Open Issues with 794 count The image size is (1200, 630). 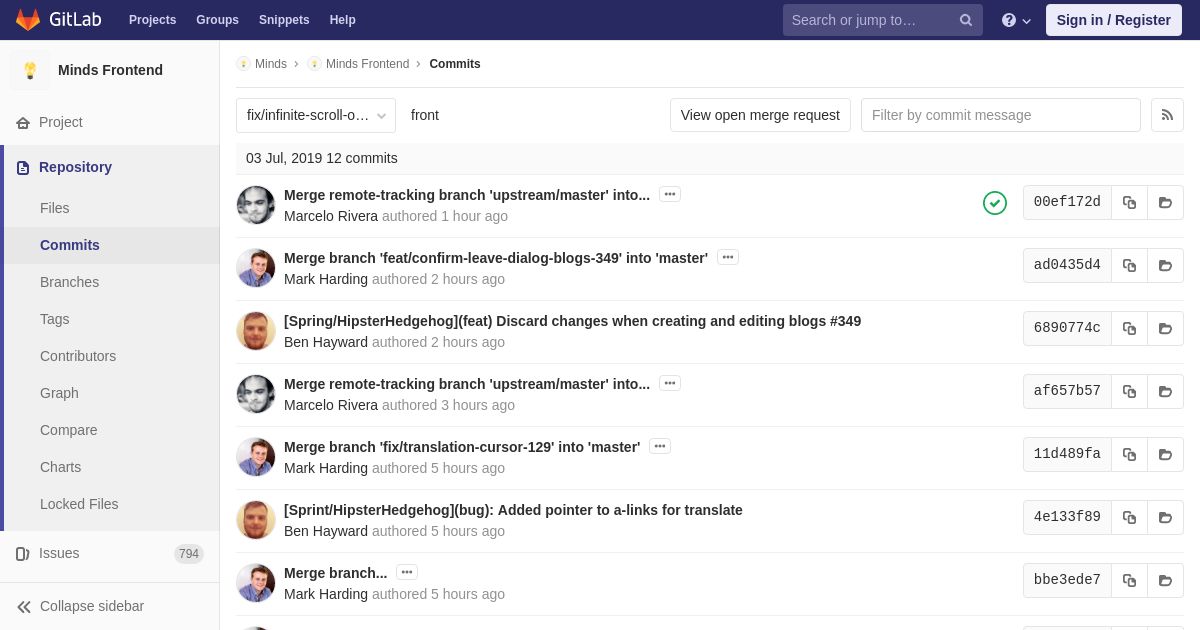point(110,553)
